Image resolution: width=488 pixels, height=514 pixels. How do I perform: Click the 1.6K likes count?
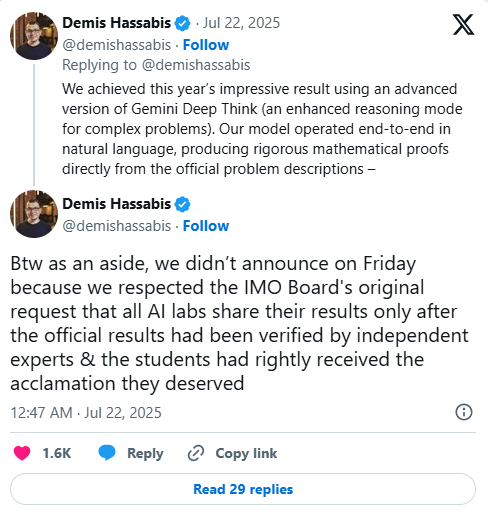pyautogui.click(x=57, y=453)
